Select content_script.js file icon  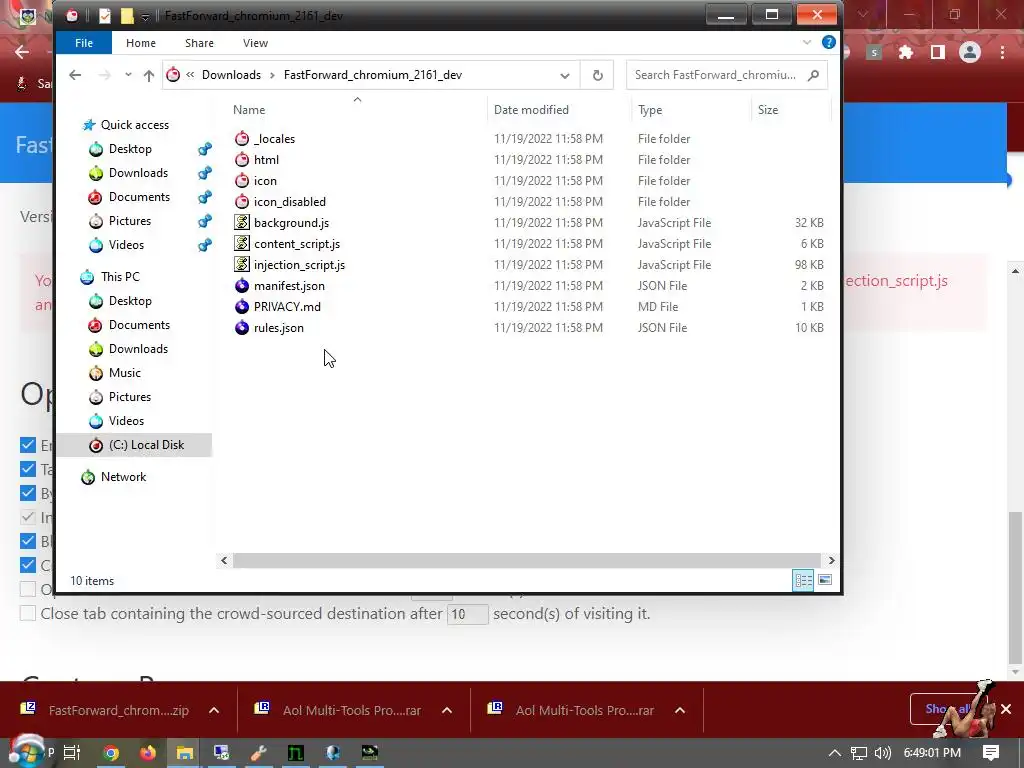242,243
